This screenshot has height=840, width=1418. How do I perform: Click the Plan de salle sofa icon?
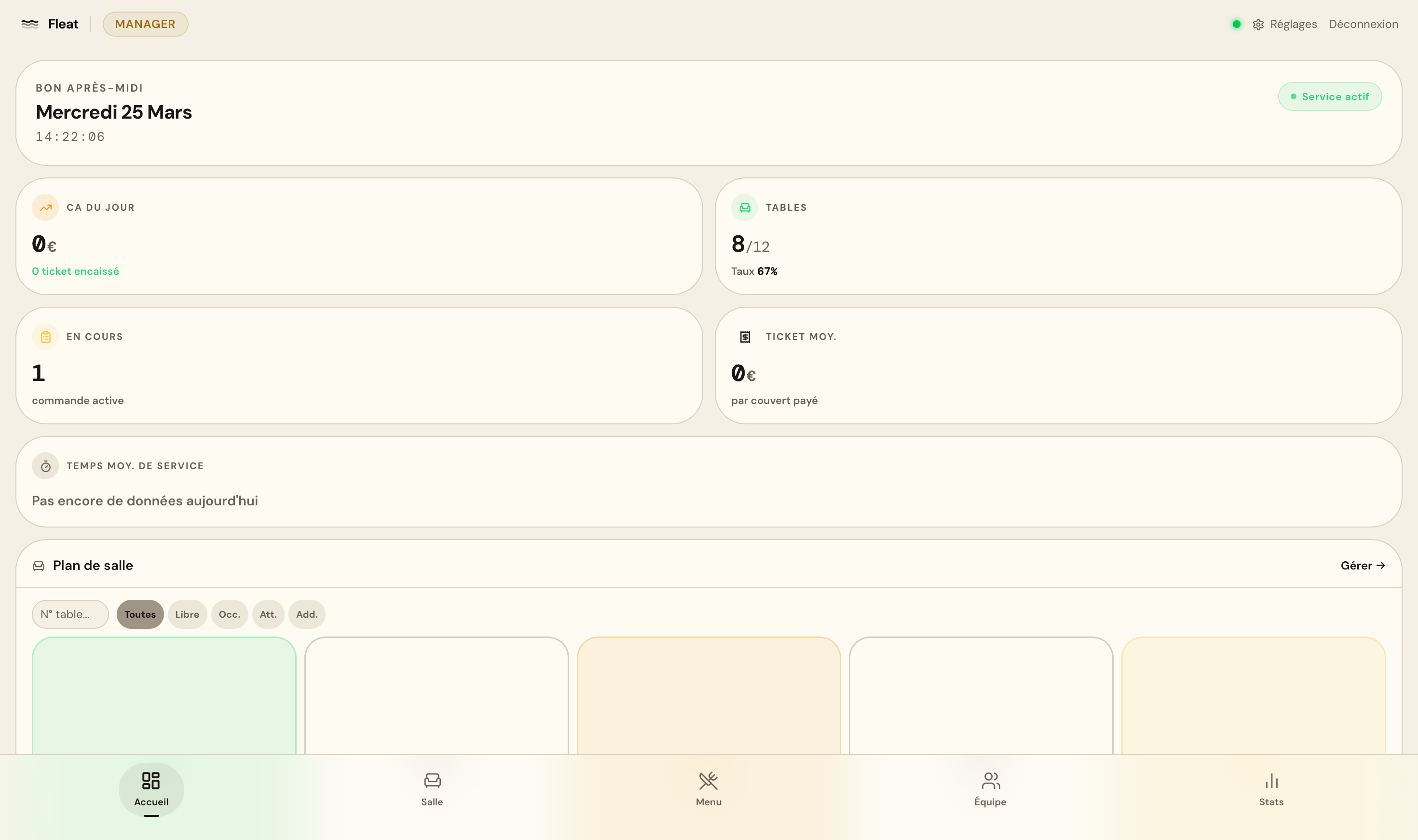tap(39, 566)
